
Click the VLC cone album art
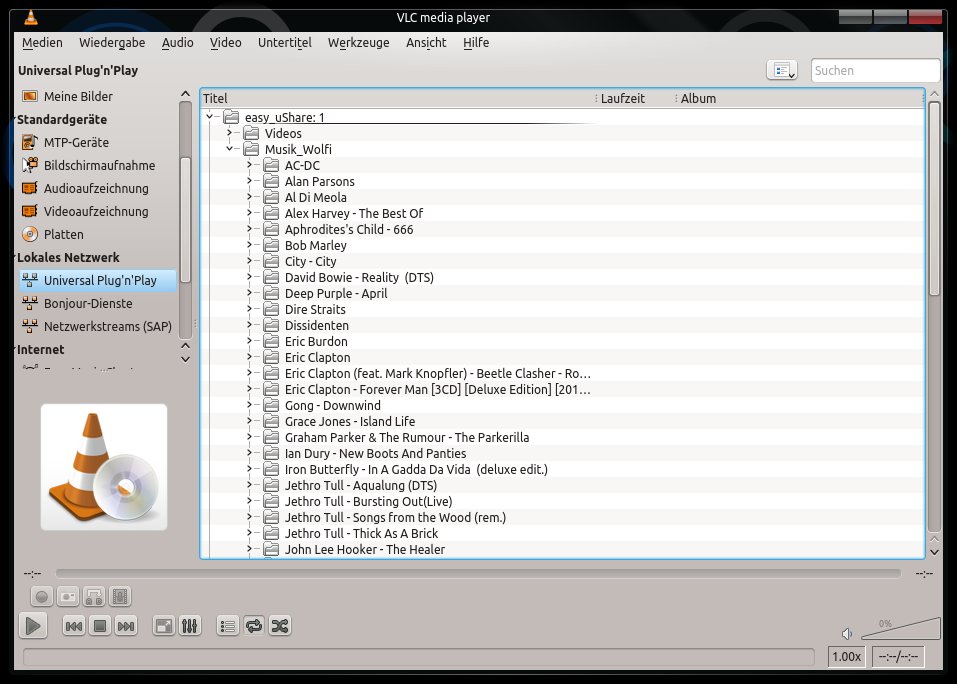pos(104,467)
